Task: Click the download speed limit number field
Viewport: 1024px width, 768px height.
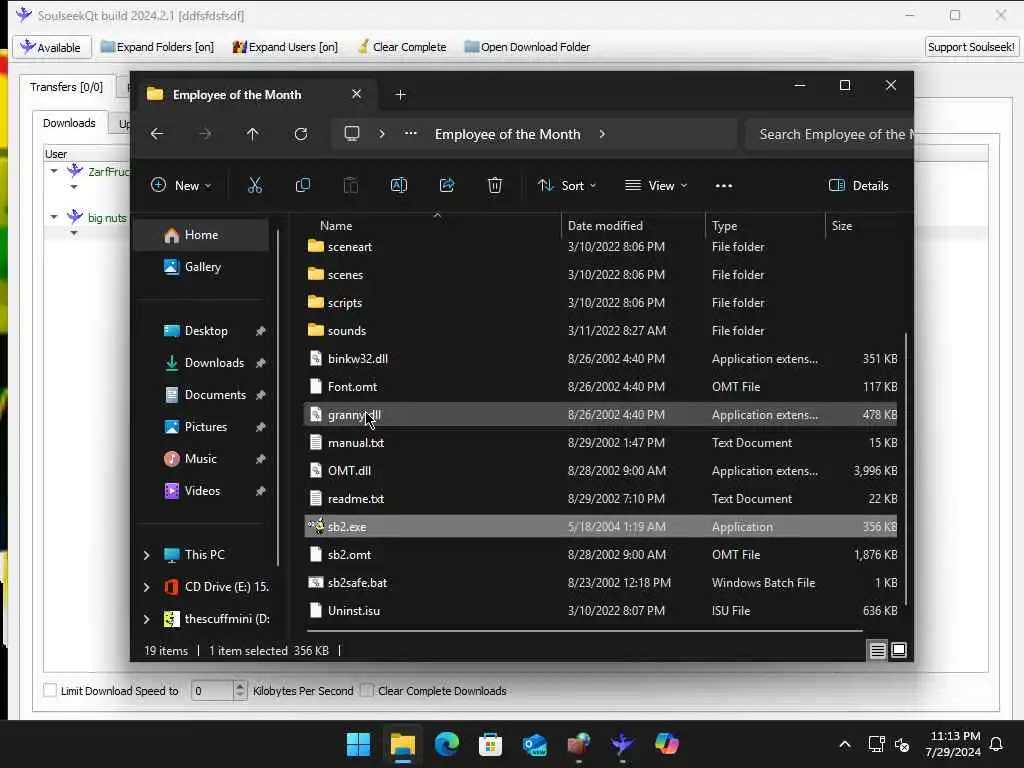Action: point(212,690)
